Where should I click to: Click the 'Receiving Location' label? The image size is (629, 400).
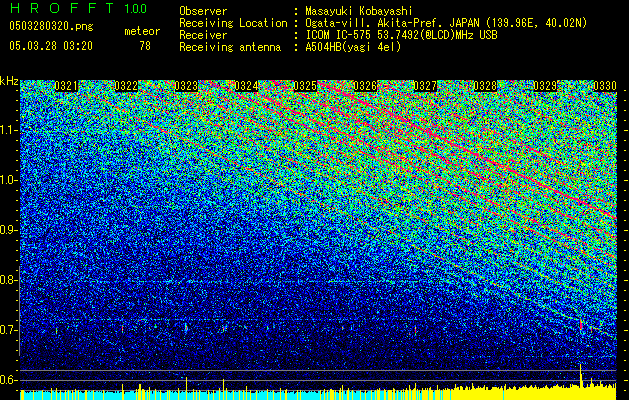pos(233,23)
